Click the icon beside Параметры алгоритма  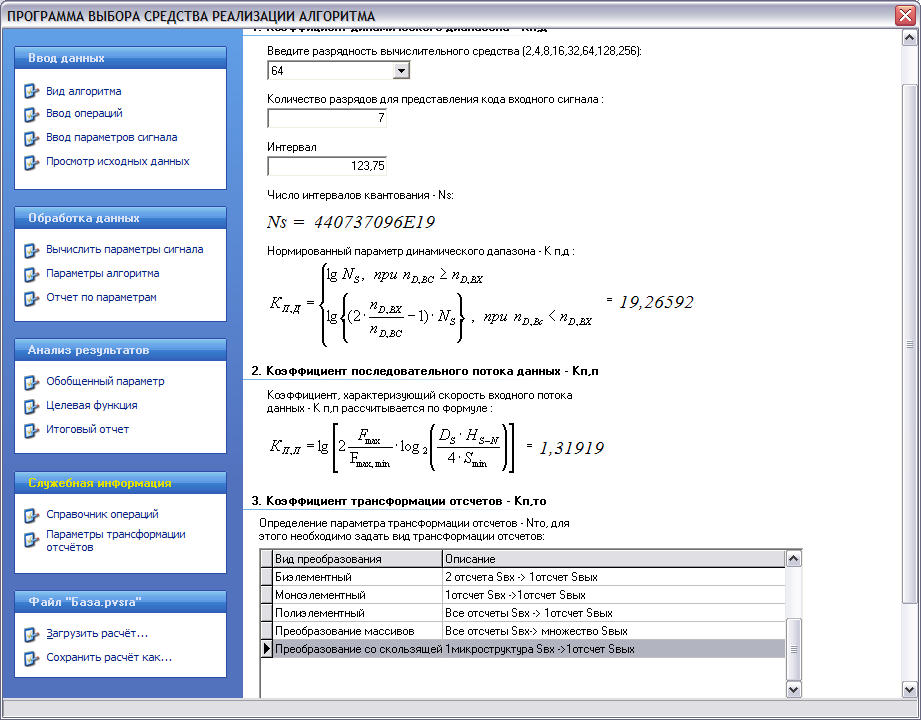[31, 274]
